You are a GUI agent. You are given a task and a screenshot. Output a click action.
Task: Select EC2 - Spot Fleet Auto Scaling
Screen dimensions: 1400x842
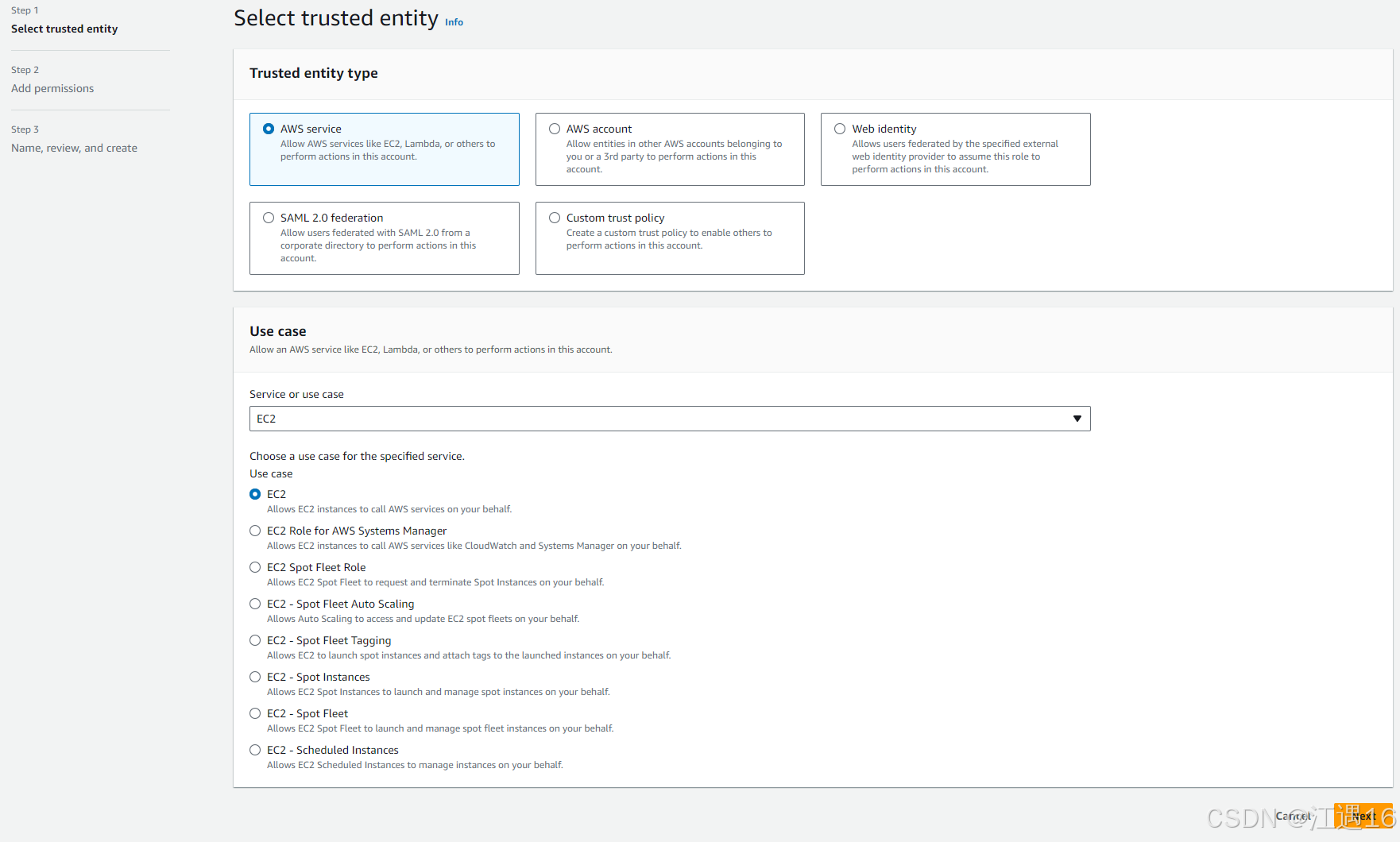point(255,603)
